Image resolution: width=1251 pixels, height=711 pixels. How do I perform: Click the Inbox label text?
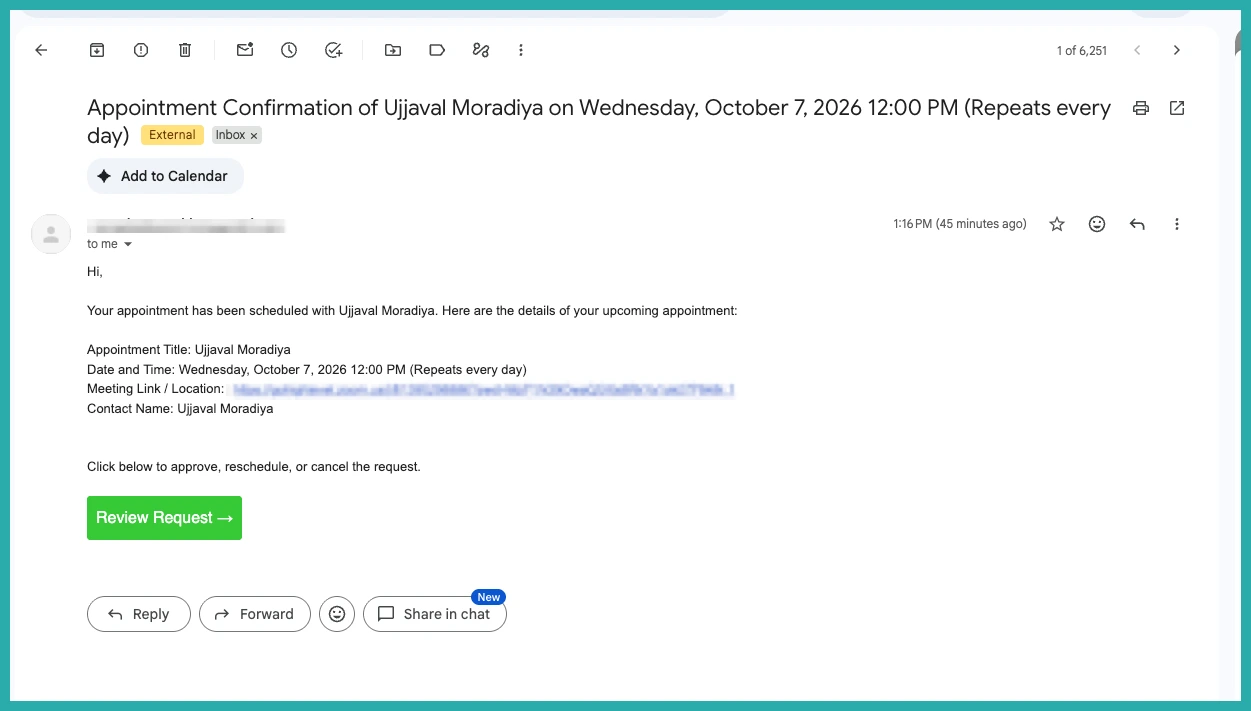click(230, 135)
